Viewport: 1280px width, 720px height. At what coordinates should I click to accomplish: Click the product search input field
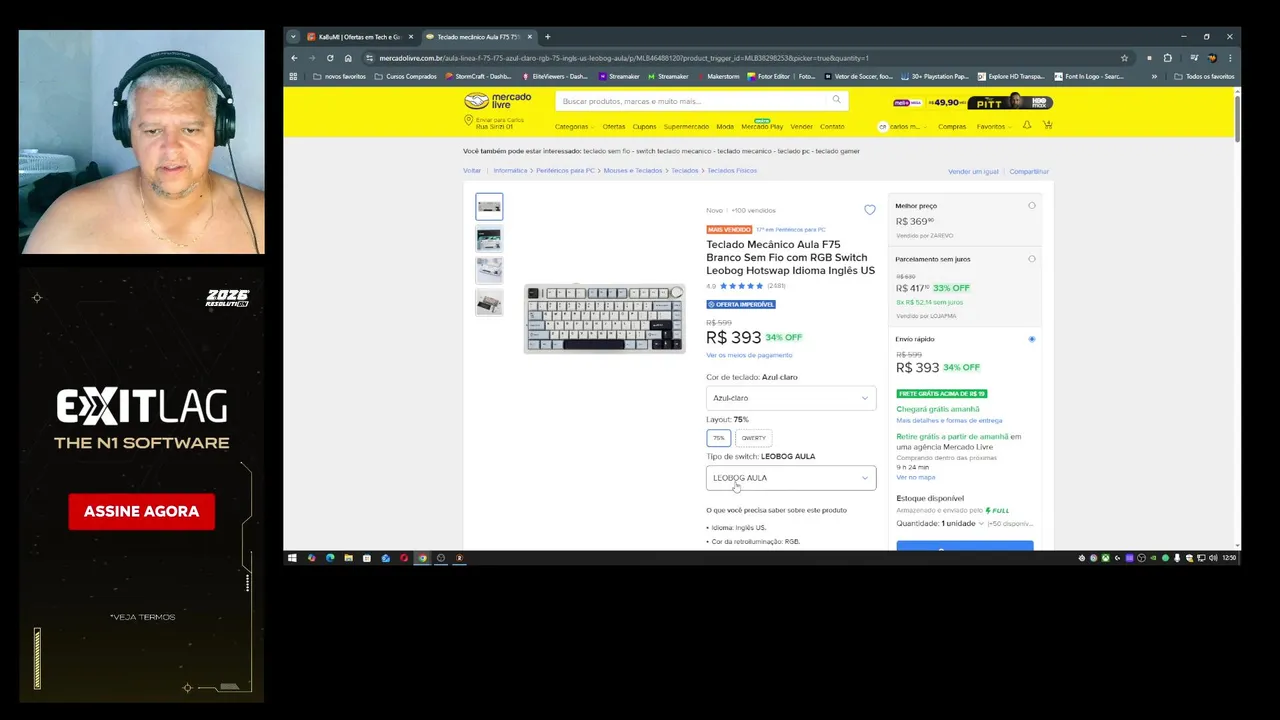691,101
